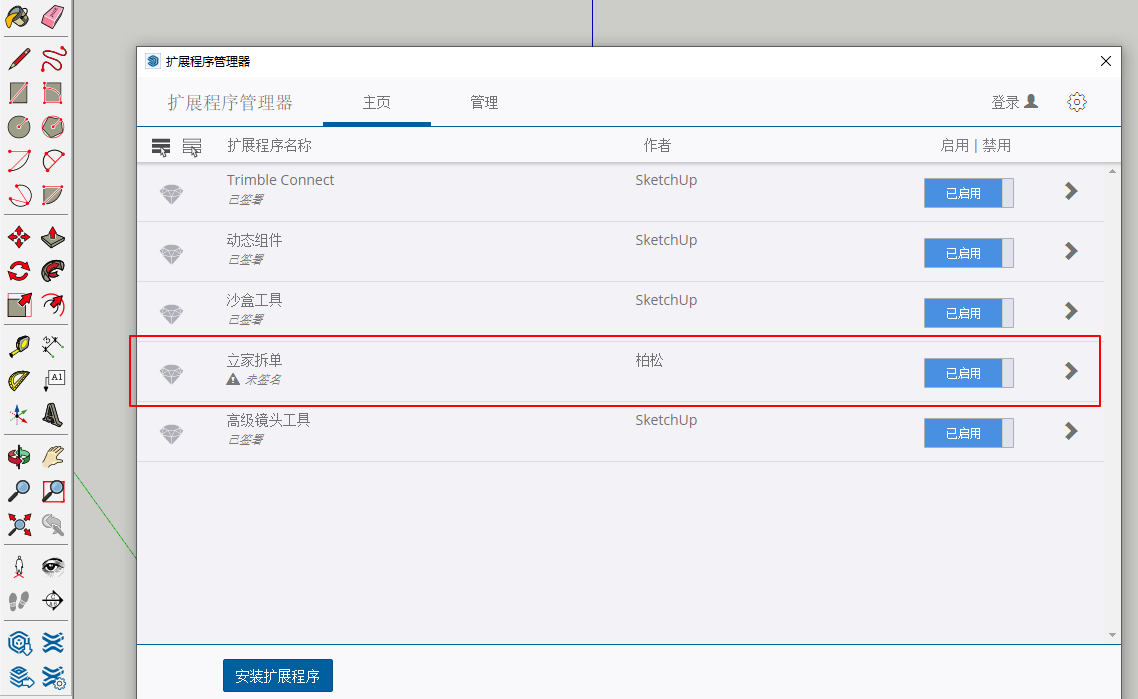Disable the 立家拆单 extension switch
The image size is (1138, 699).
point(968,373)
